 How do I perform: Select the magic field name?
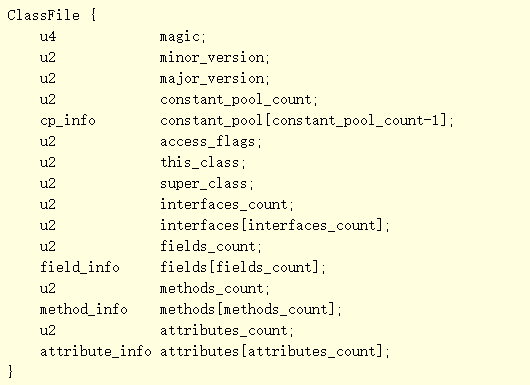tap(180, 37)
